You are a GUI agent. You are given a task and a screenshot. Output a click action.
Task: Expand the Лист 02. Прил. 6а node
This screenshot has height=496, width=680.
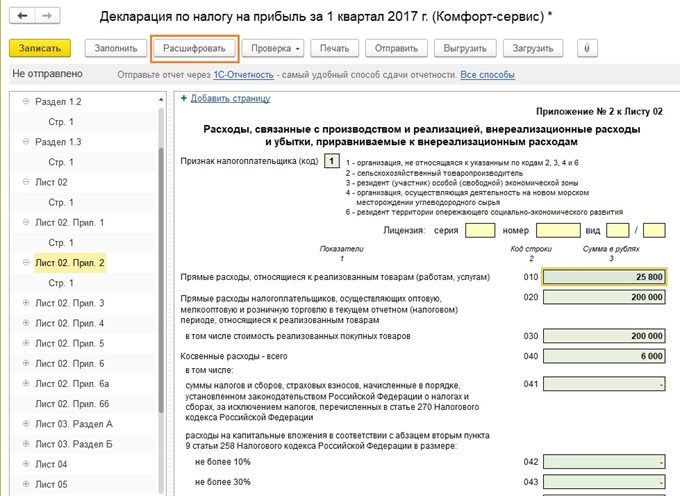pos(26,384)
